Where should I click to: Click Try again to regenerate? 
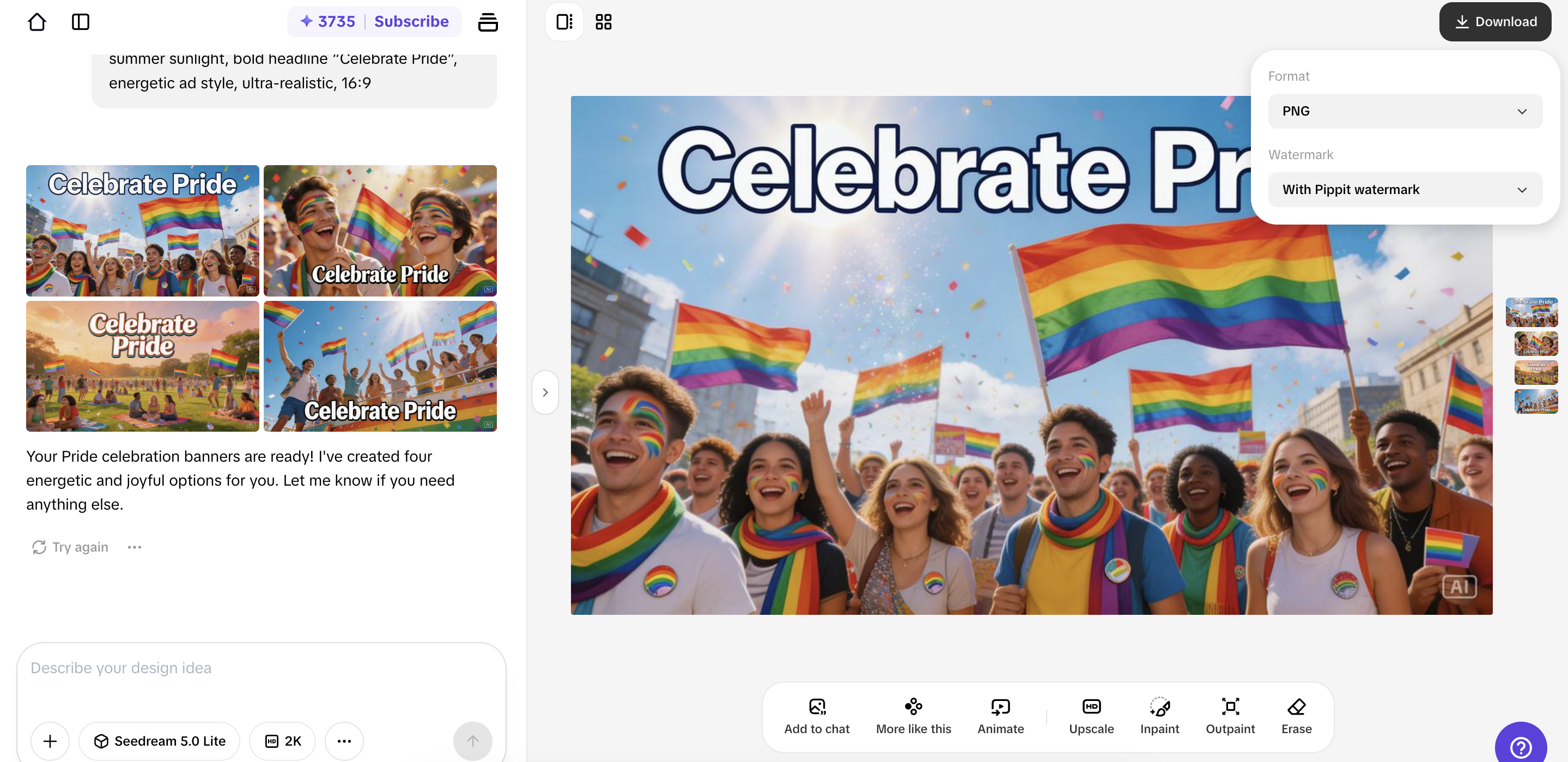point(70,547)
